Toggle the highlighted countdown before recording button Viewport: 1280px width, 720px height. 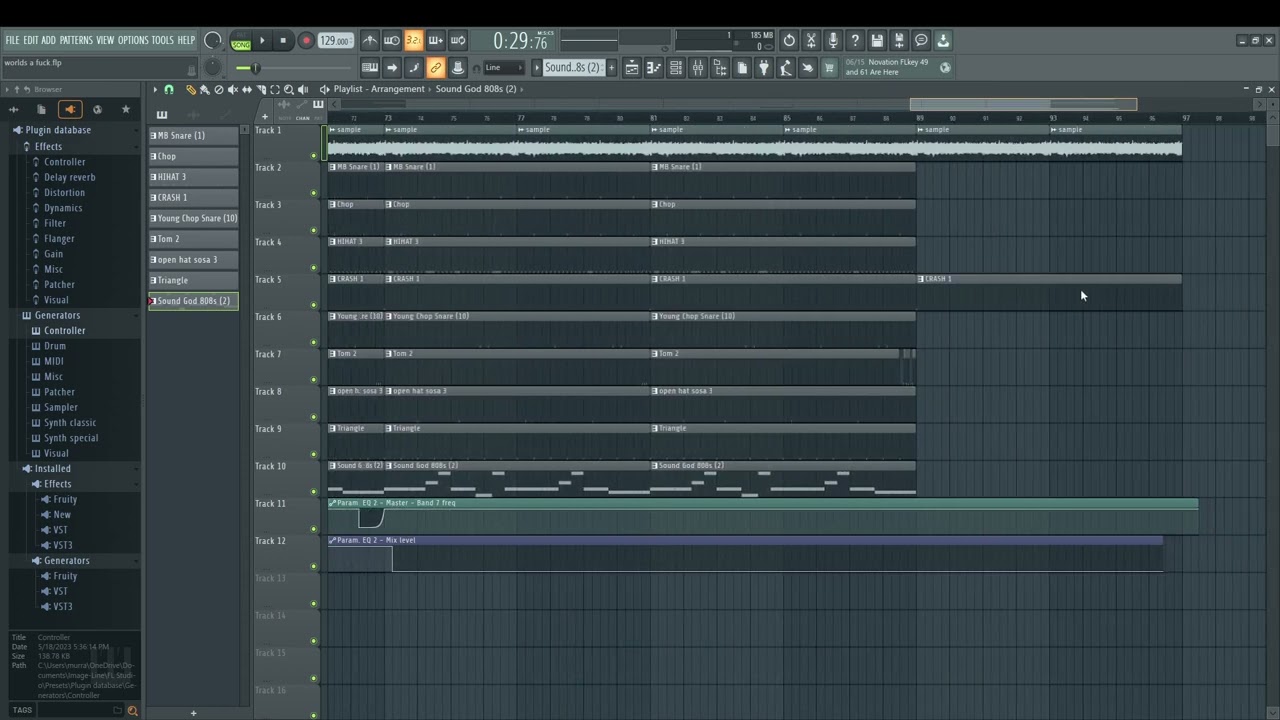pyautogui.click(x=413, y=41)
